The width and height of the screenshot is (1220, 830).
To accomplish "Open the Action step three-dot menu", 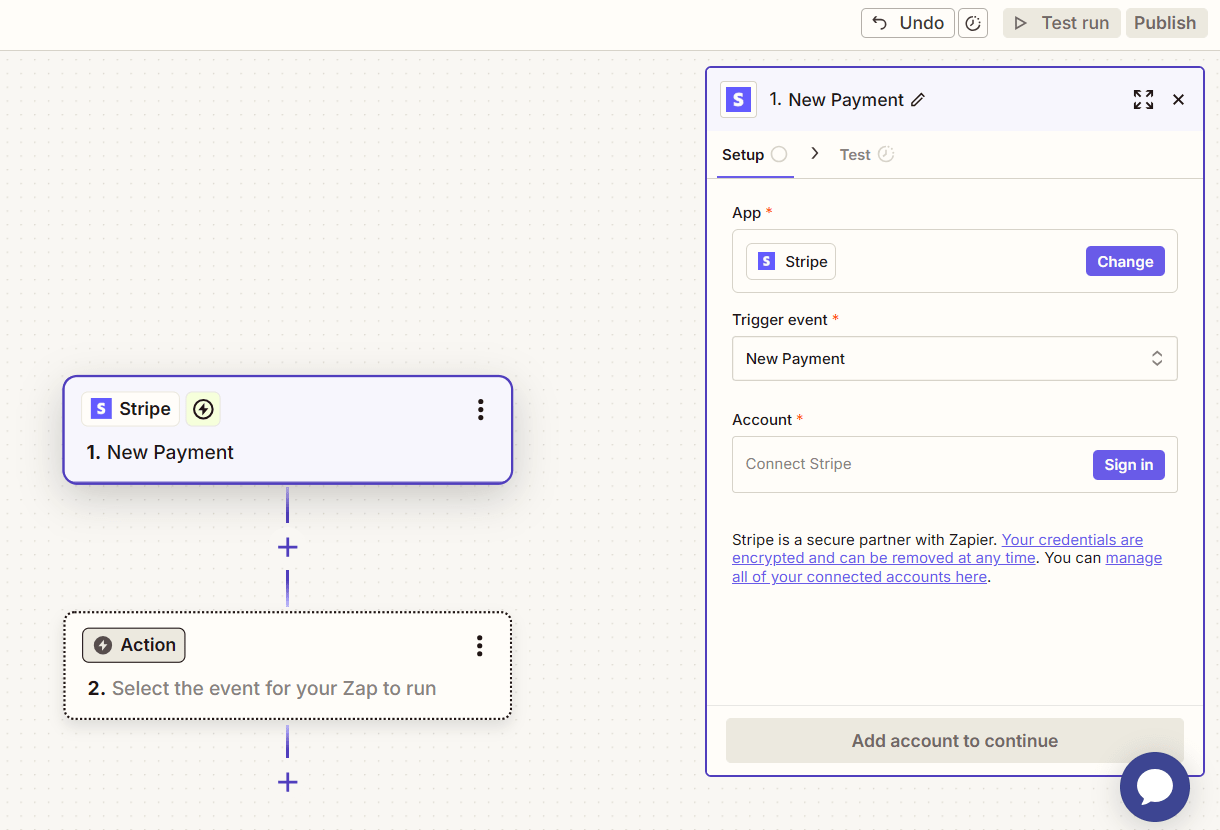I will coord(480,646).
